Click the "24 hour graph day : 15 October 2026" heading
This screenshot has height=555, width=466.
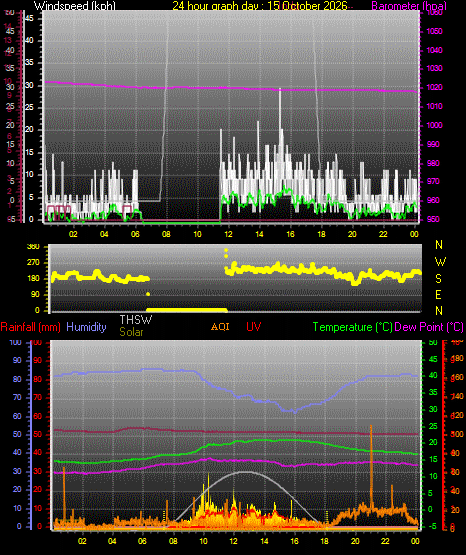260,6
